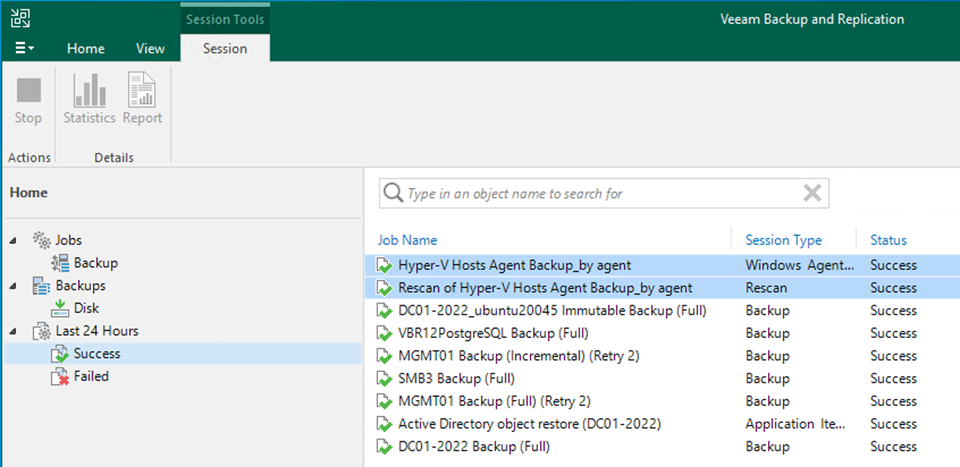
Task: Select the Last 24 Hours item
Action: pyautogui.click(x=97, y=331)
